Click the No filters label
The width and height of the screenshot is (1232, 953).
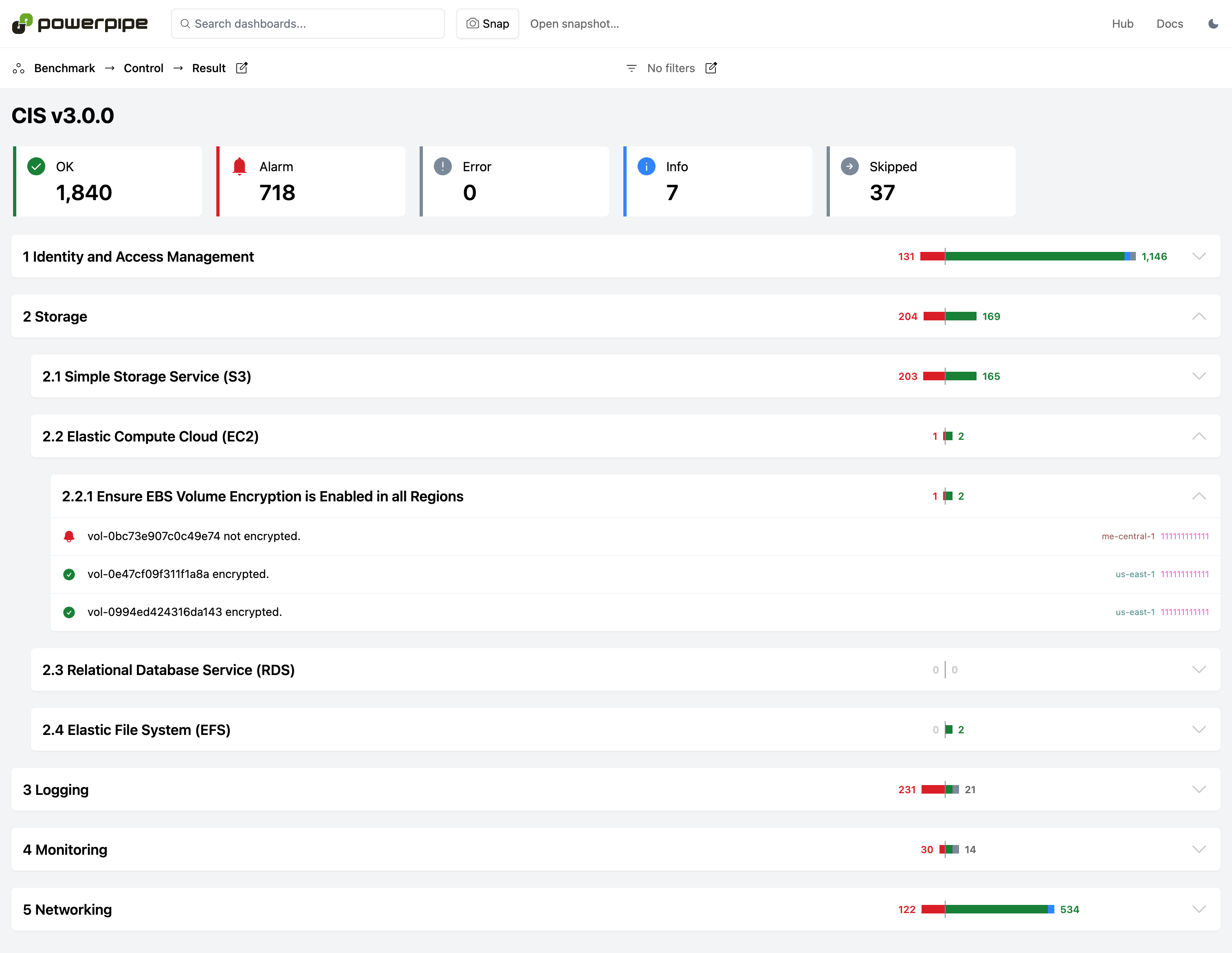click(671, 68)
